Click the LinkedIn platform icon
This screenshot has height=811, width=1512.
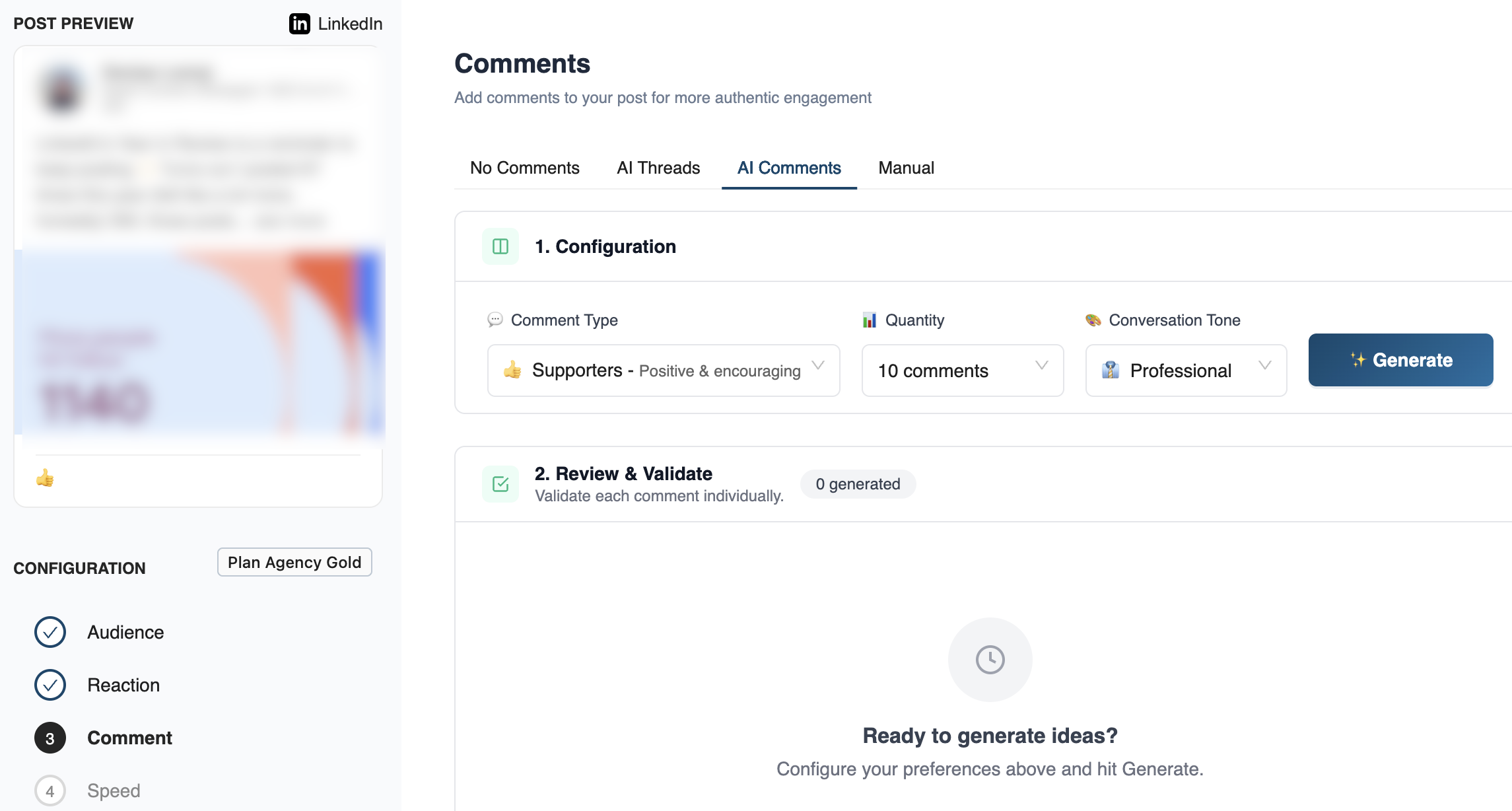(299, 24)
